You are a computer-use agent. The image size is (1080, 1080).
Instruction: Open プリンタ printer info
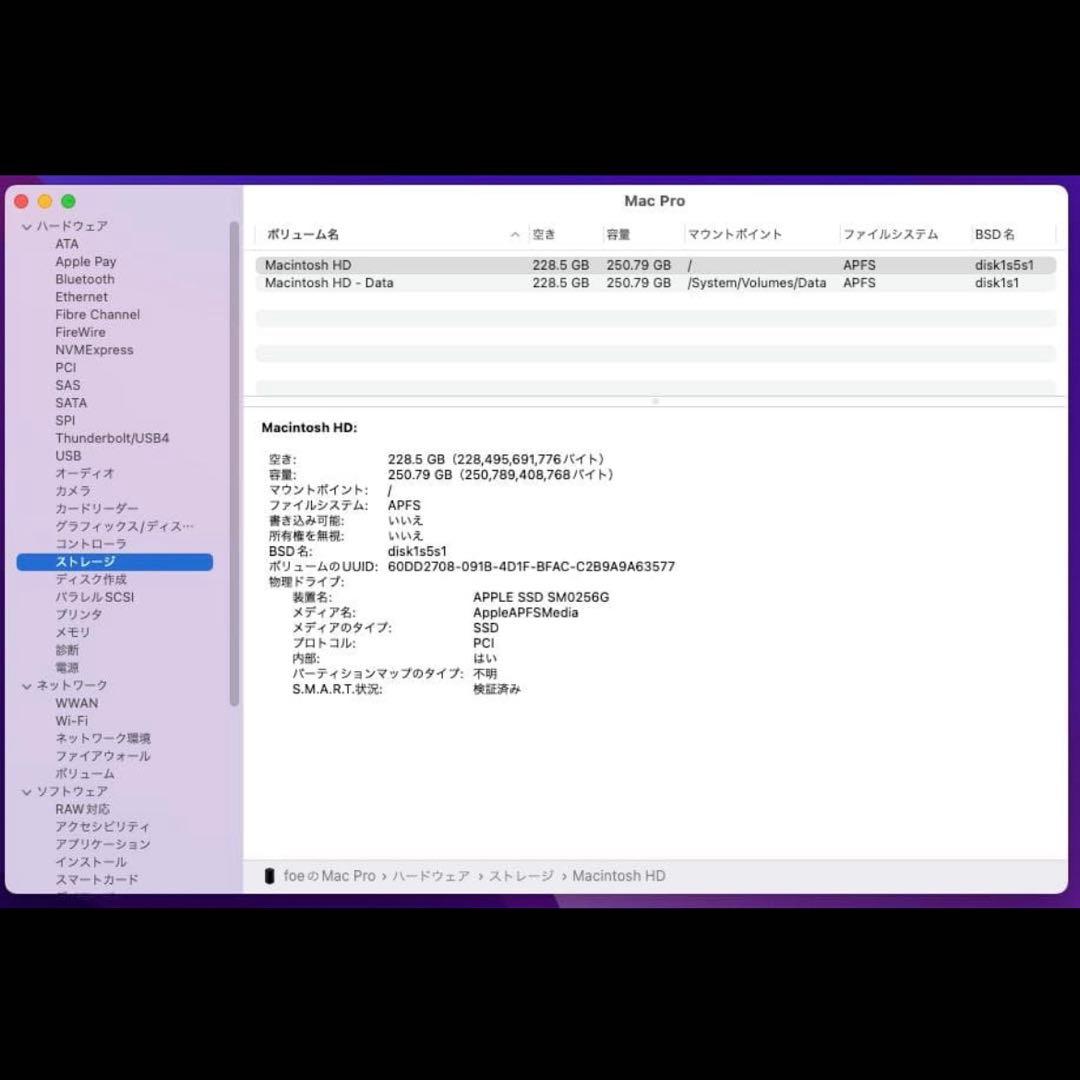(x=79, y=614)
